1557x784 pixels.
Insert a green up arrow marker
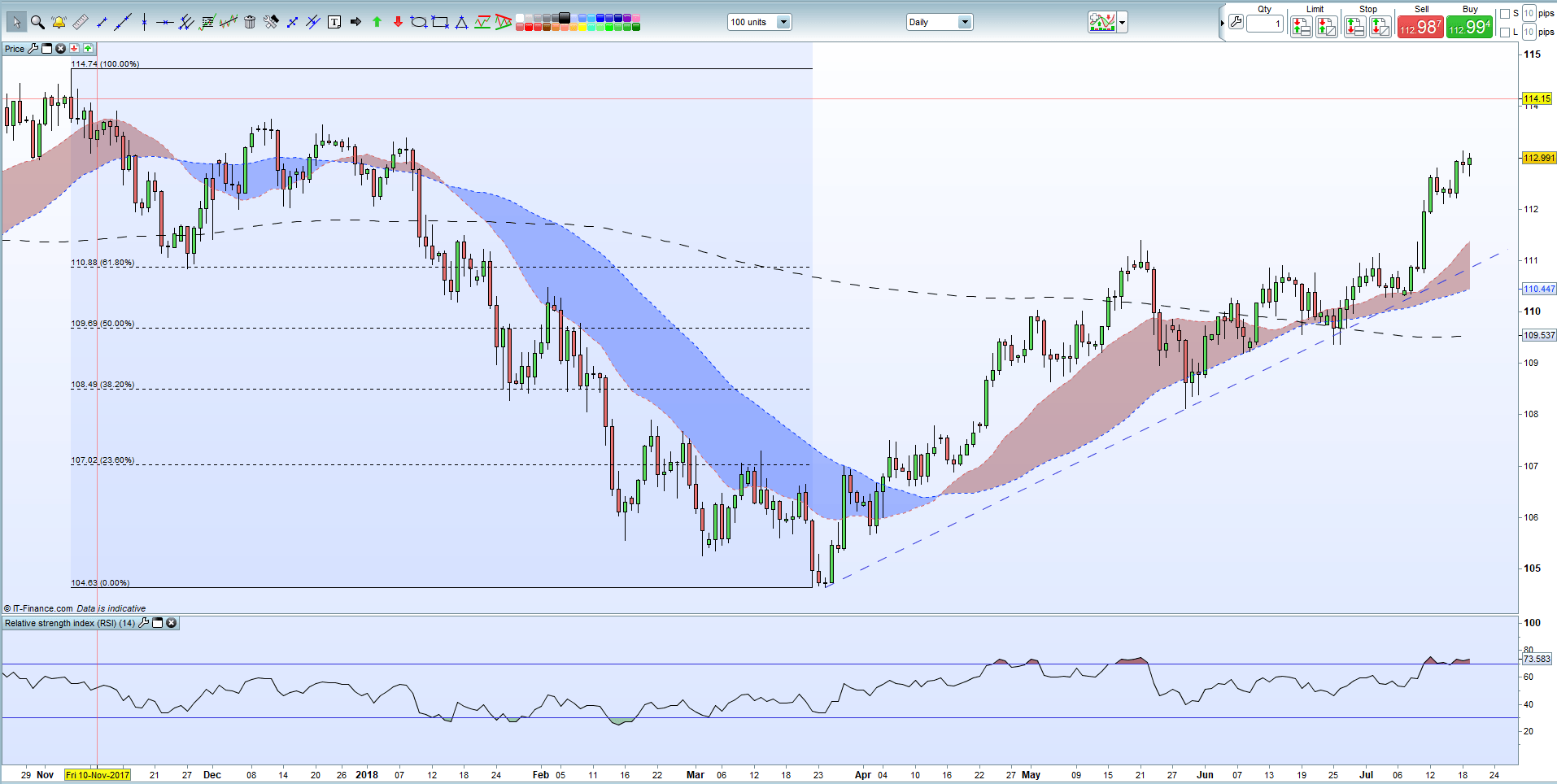click(x=377, y=22)
